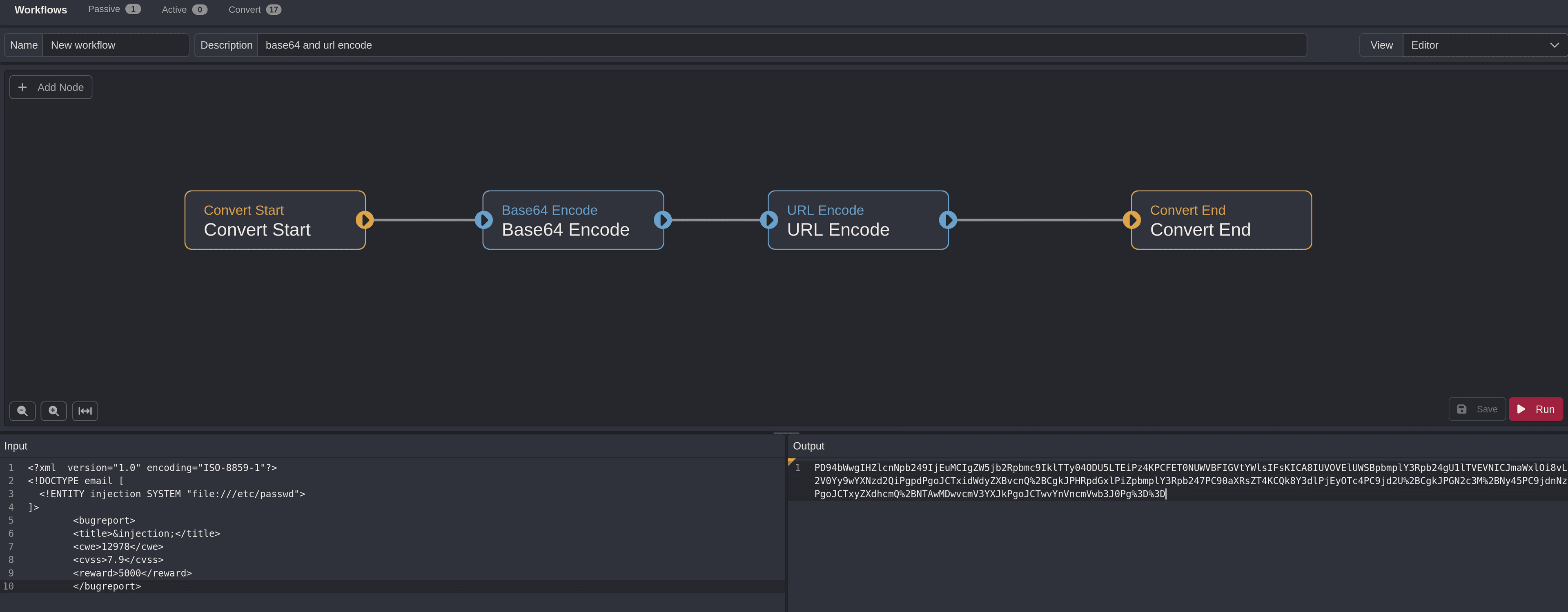Select the zoom in icon in canvas toolbar
This screenshot has width=1568, height=612.
[53, 410]
